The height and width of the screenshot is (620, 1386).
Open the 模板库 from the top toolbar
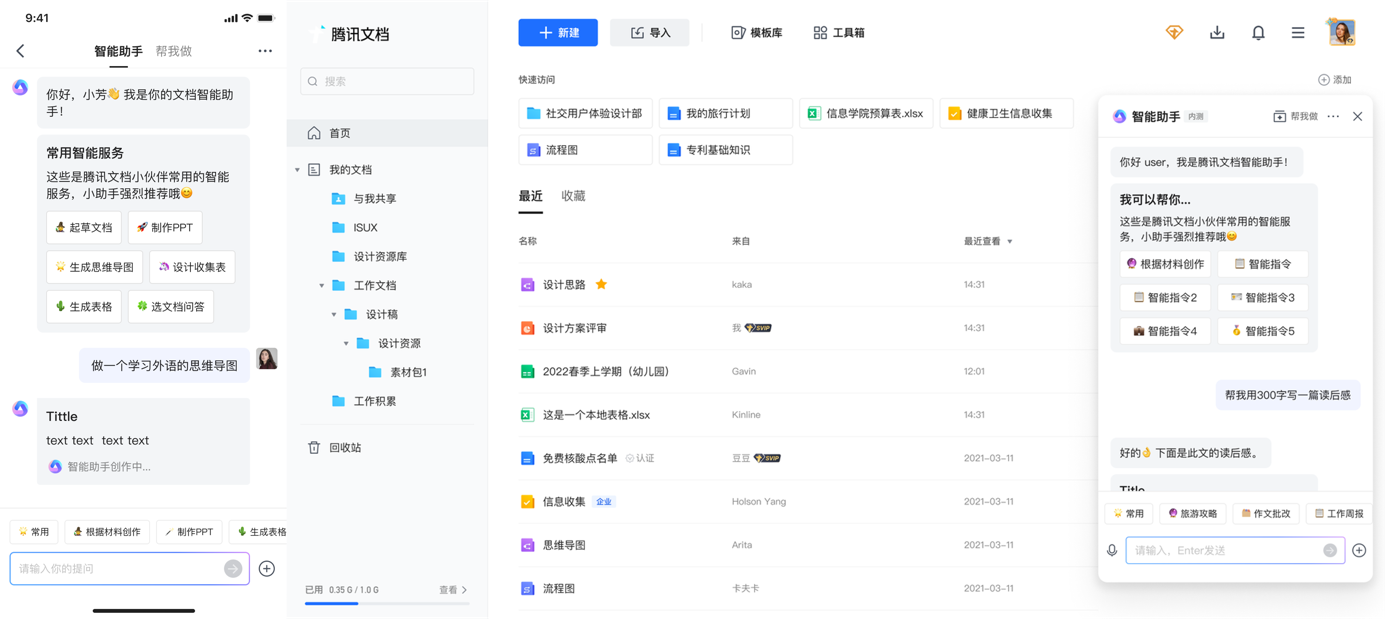tap(756, 32)
